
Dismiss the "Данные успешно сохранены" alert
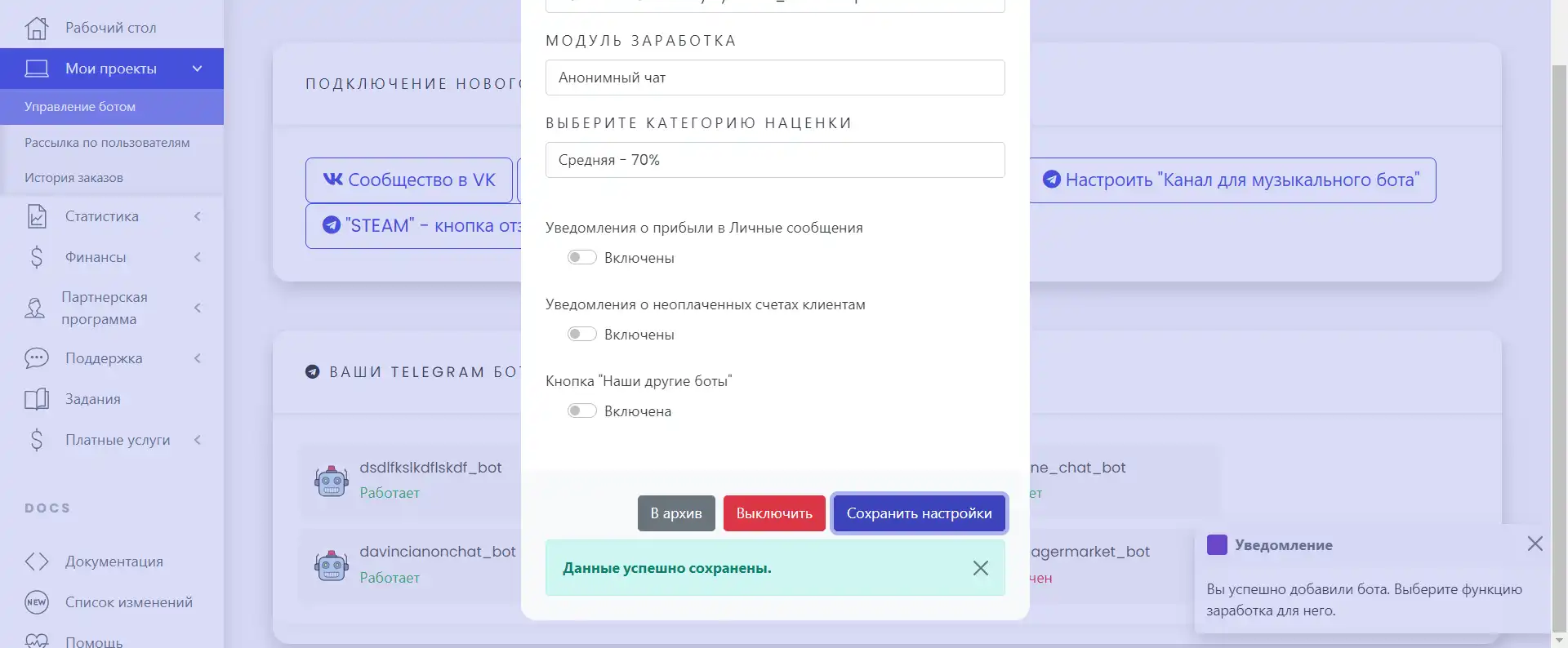[x=981, y=568]
